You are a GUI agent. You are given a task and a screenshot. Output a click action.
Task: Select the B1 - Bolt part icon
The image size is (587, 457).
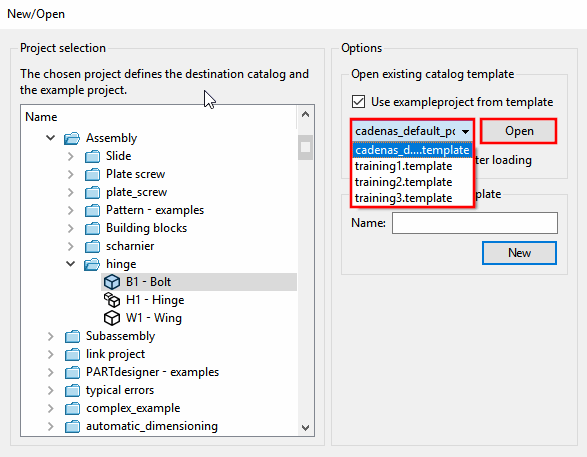(x=112, y=282)
